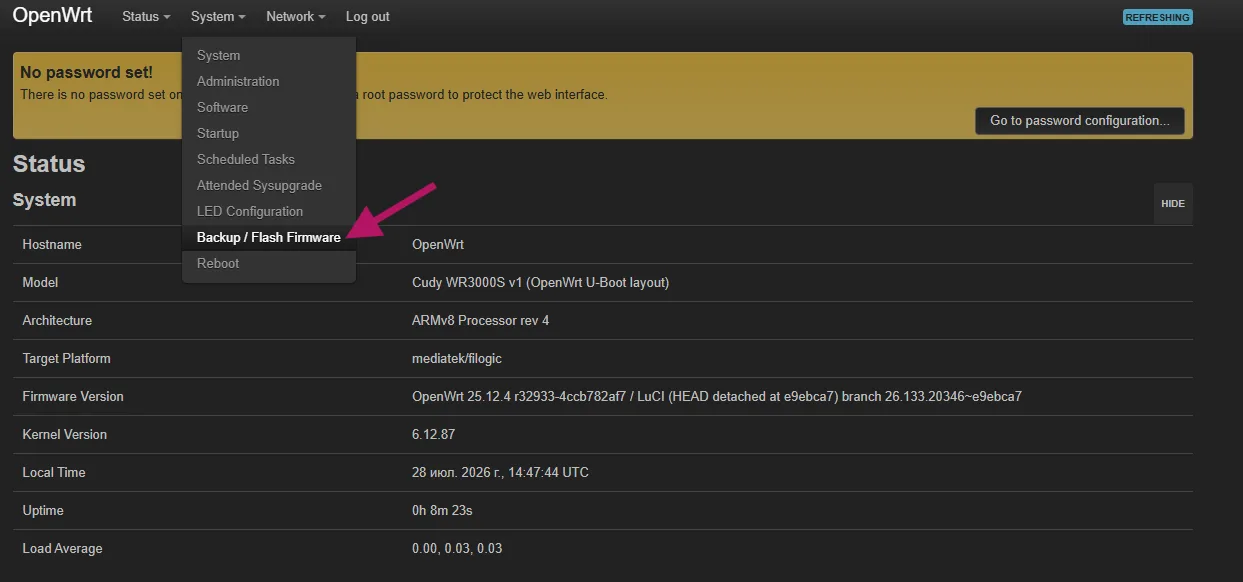Click the OpenWrt 25.12.4 firmware version value

[x=717, y=397]
